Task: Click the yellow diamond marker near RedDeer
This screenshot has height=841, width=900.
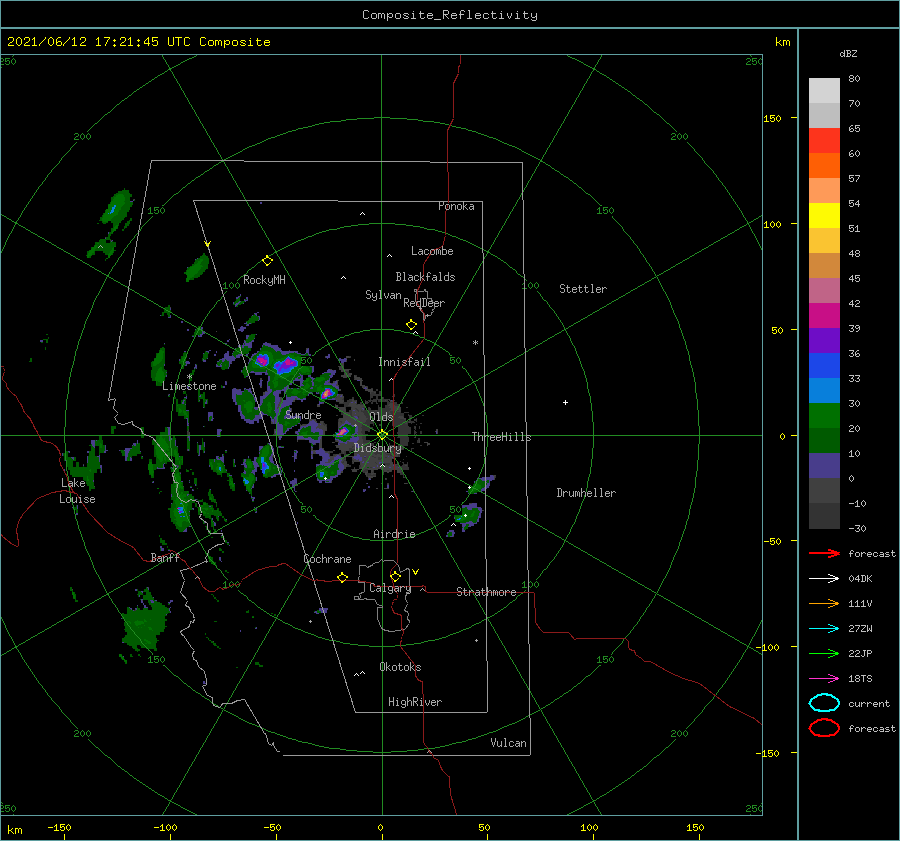Action: pos(411,325)
